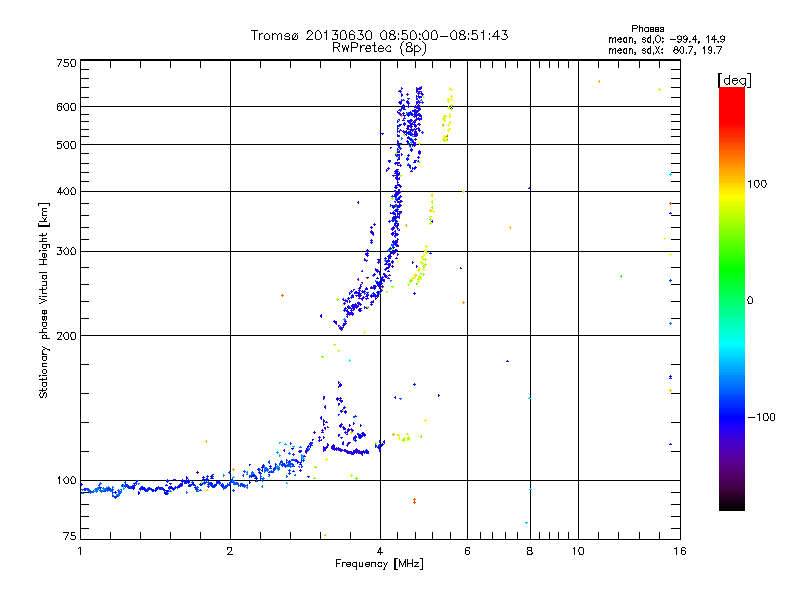
Task: Click the '[deg]' colorbar label
Action: tap(734, 80)
